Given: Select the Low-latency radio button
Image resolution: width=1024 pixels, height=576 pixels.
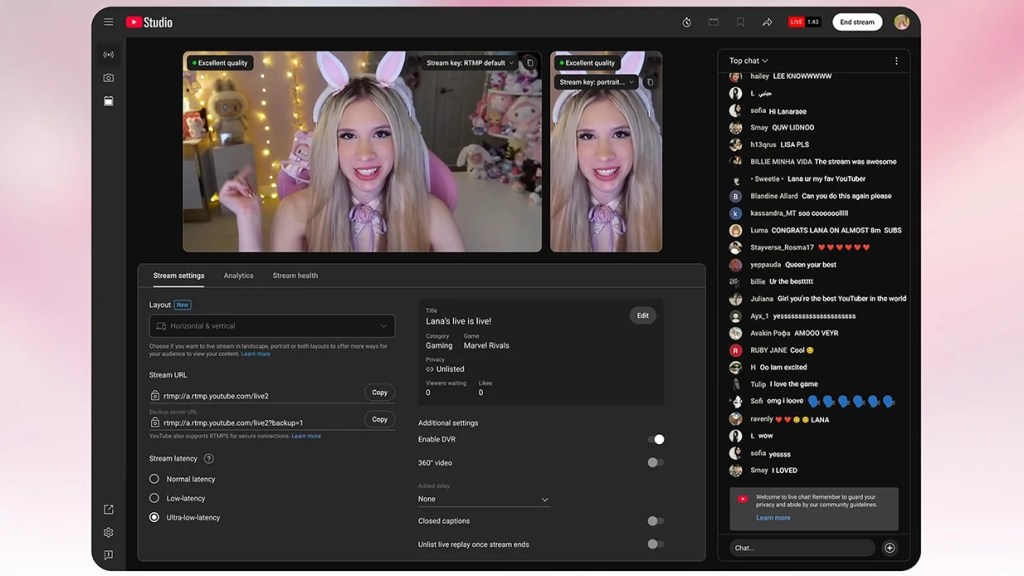Looking at the screenshot, I should pyautogui.click(x=152, y=498).
